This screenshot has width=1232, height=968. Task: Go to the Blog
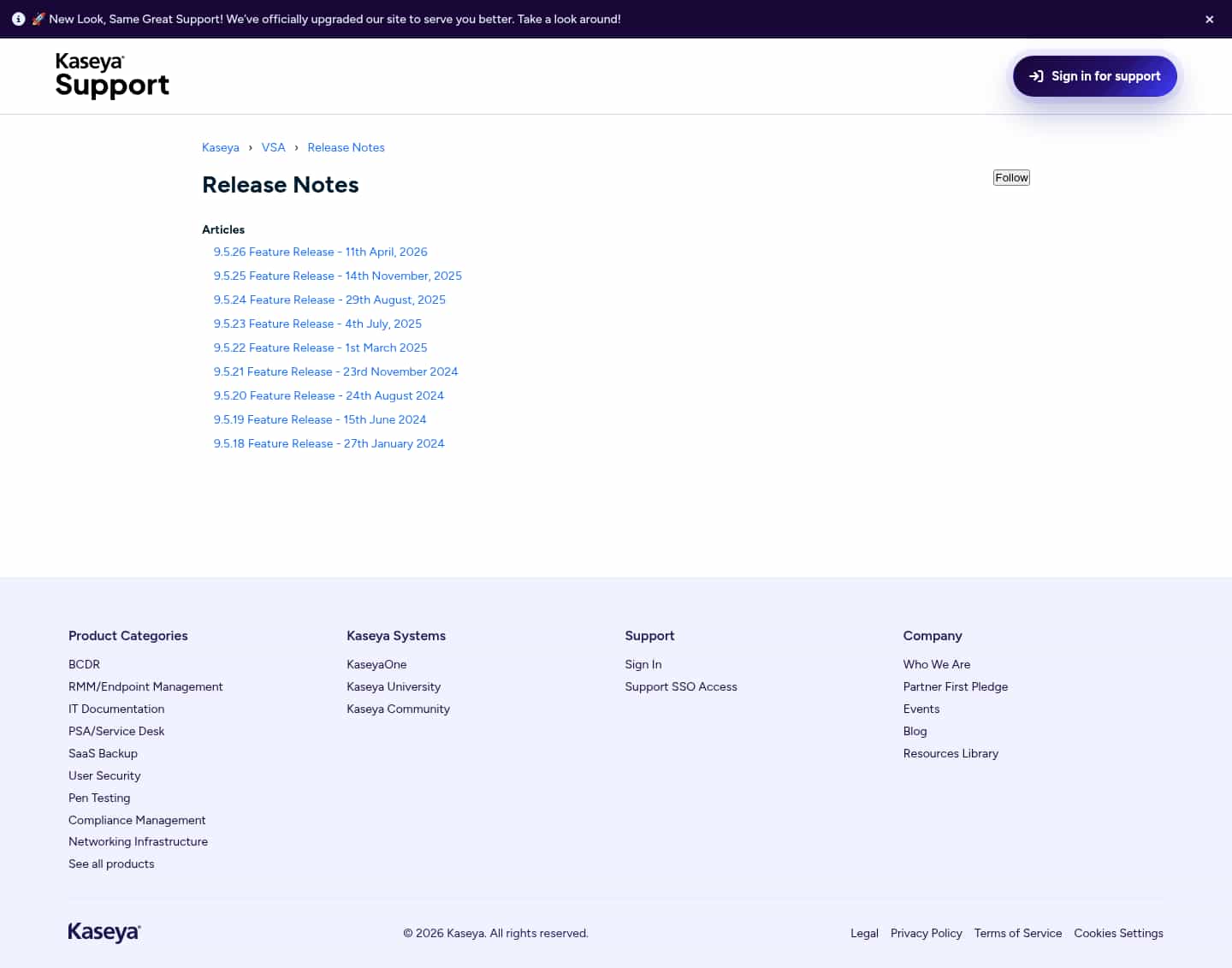(x=915, y=731)
